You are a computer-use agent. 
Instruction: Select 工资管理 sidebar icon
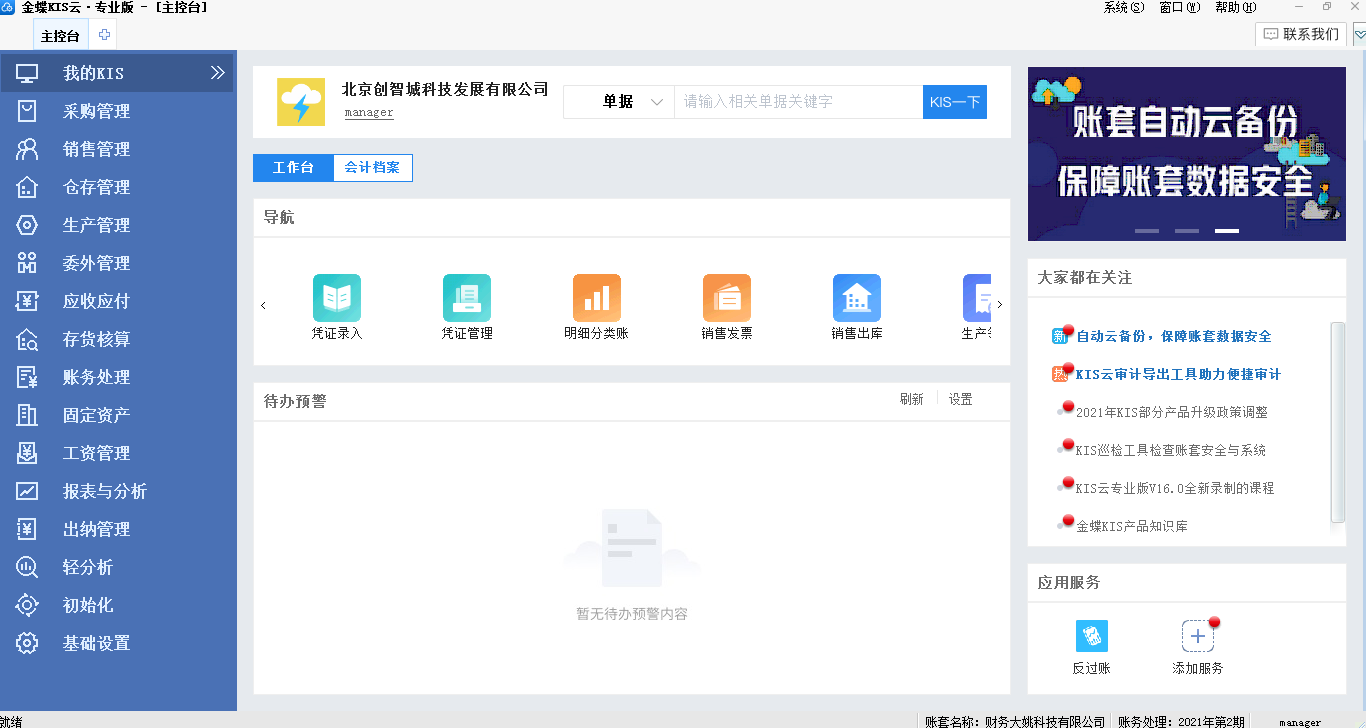point(27,453)
